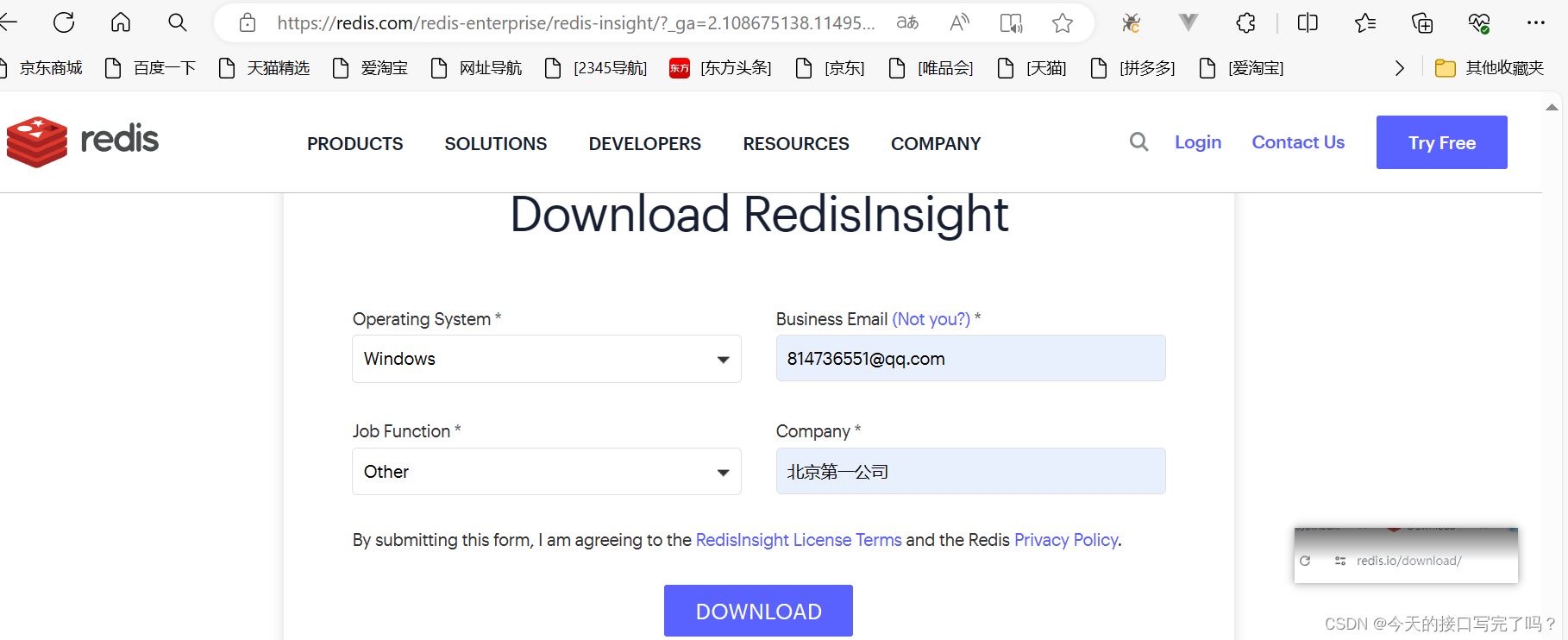The image size is (1568, 640).
Task: Click the Contact Us link
Action: 1298,142
